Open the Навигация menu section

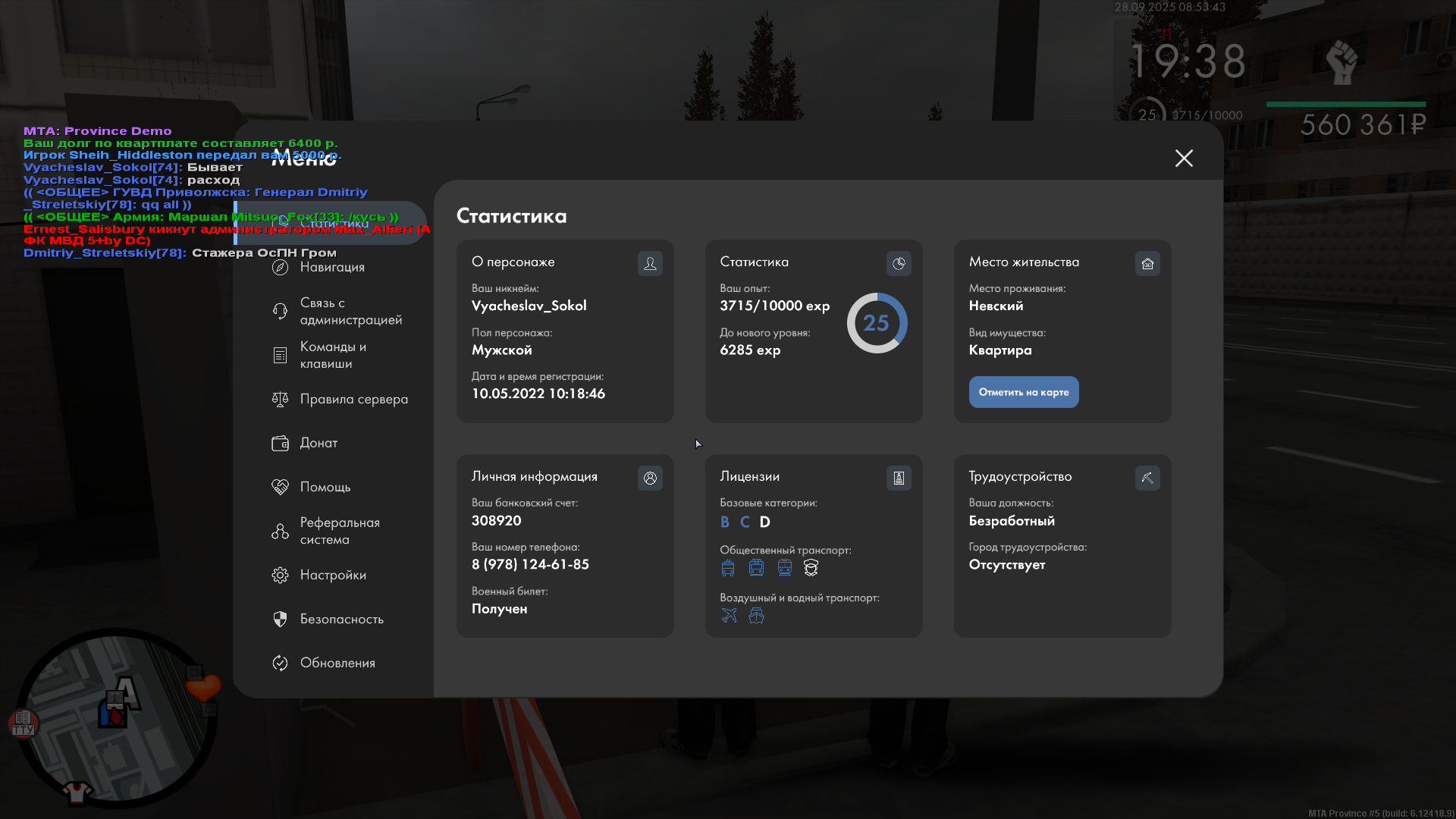pos(332,268)
